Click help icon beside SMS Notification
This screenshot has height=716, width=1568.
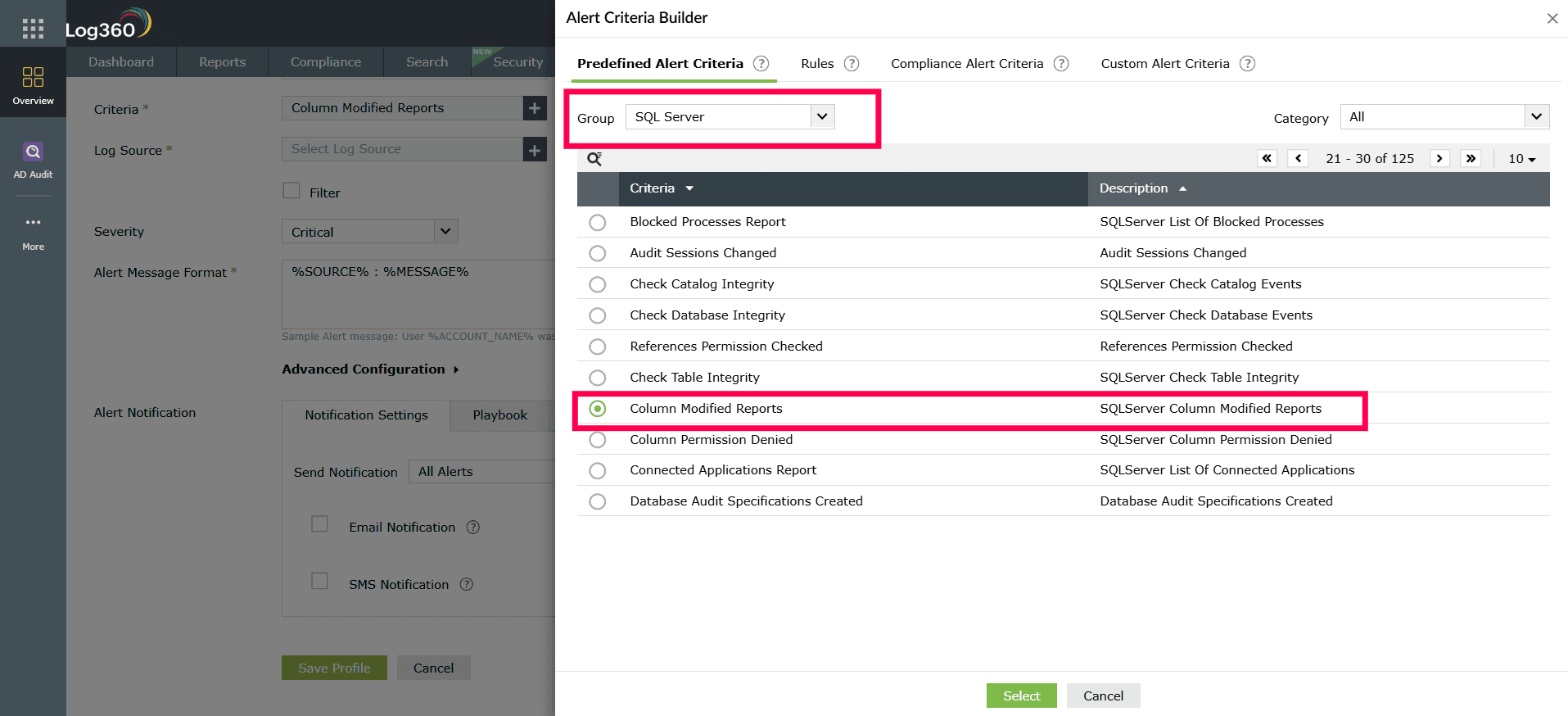[467, 584]
